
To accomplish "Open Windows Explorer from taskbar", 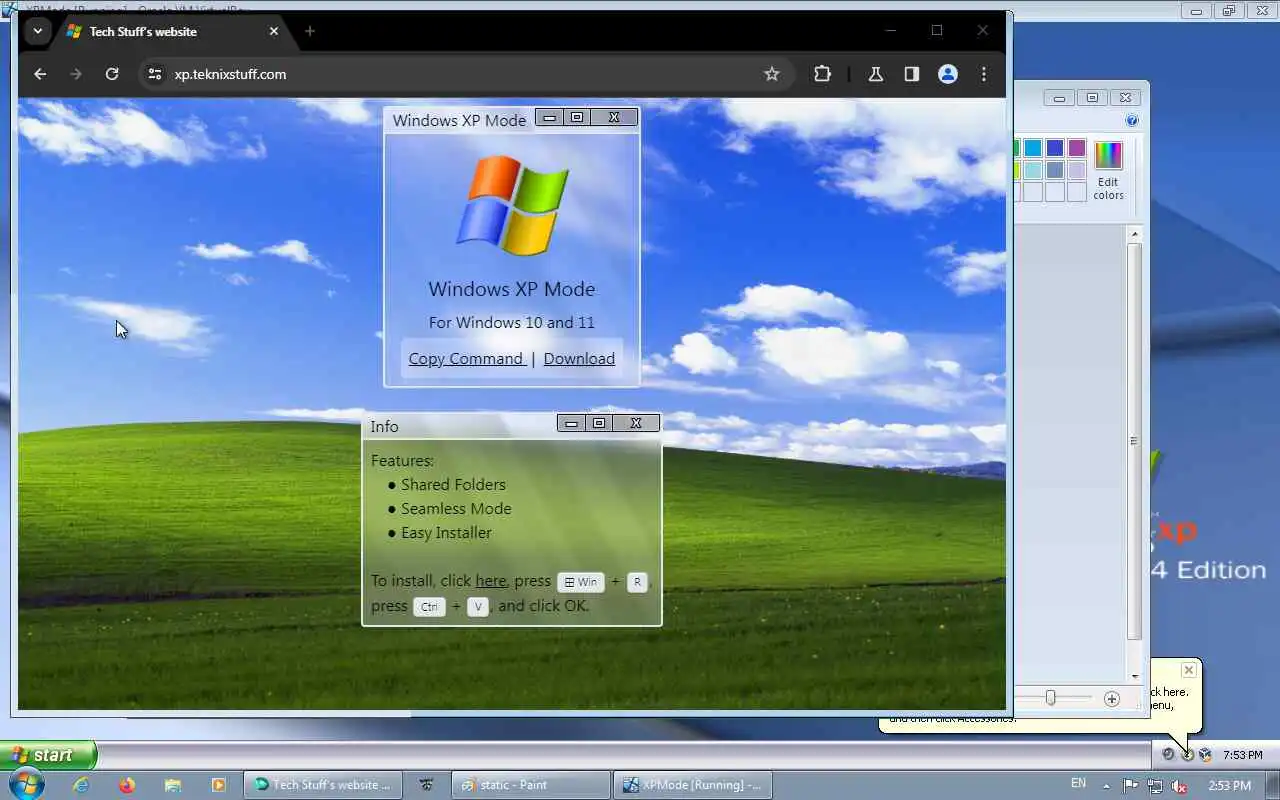I will coord(172,785).
